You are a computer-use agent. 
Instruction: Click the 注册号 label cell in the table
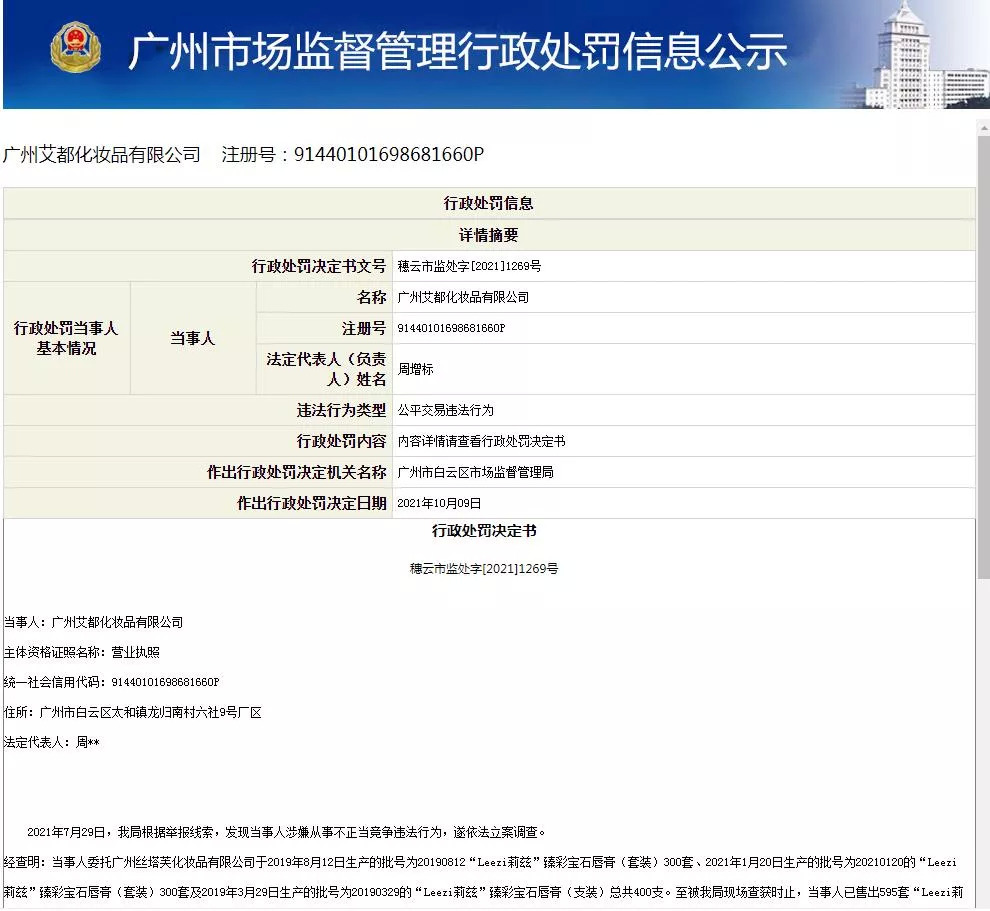(324, 328)
